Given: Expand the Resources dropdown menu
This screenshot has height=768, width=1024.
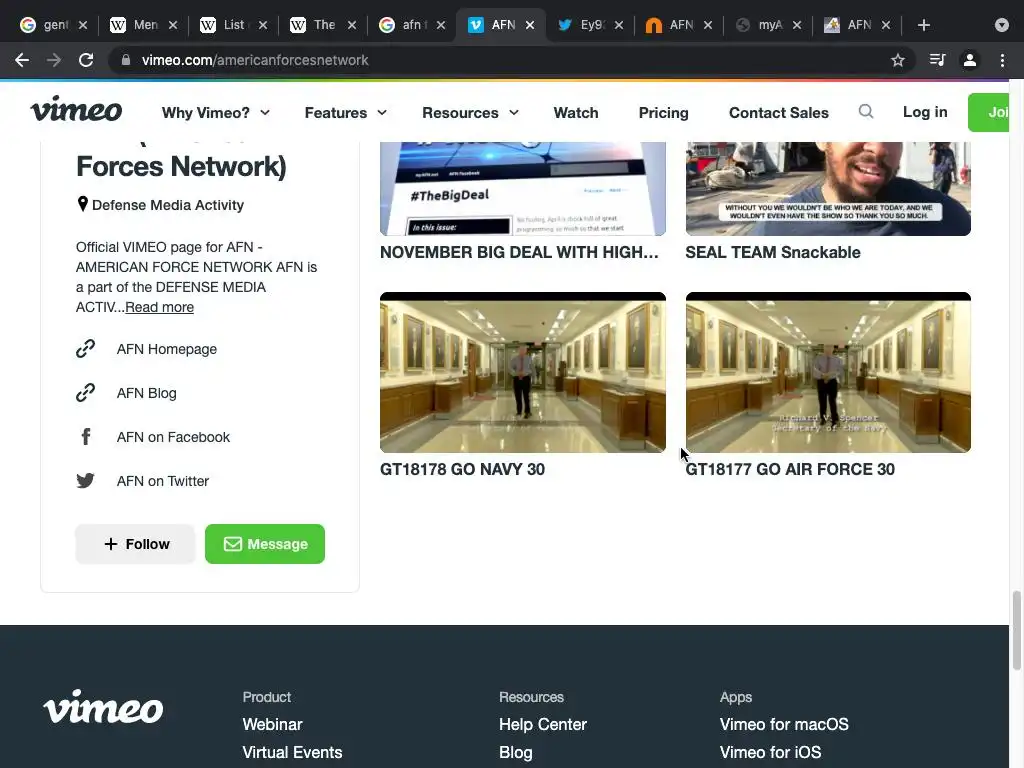Looking at the screenshot, I should click(471, 112).
